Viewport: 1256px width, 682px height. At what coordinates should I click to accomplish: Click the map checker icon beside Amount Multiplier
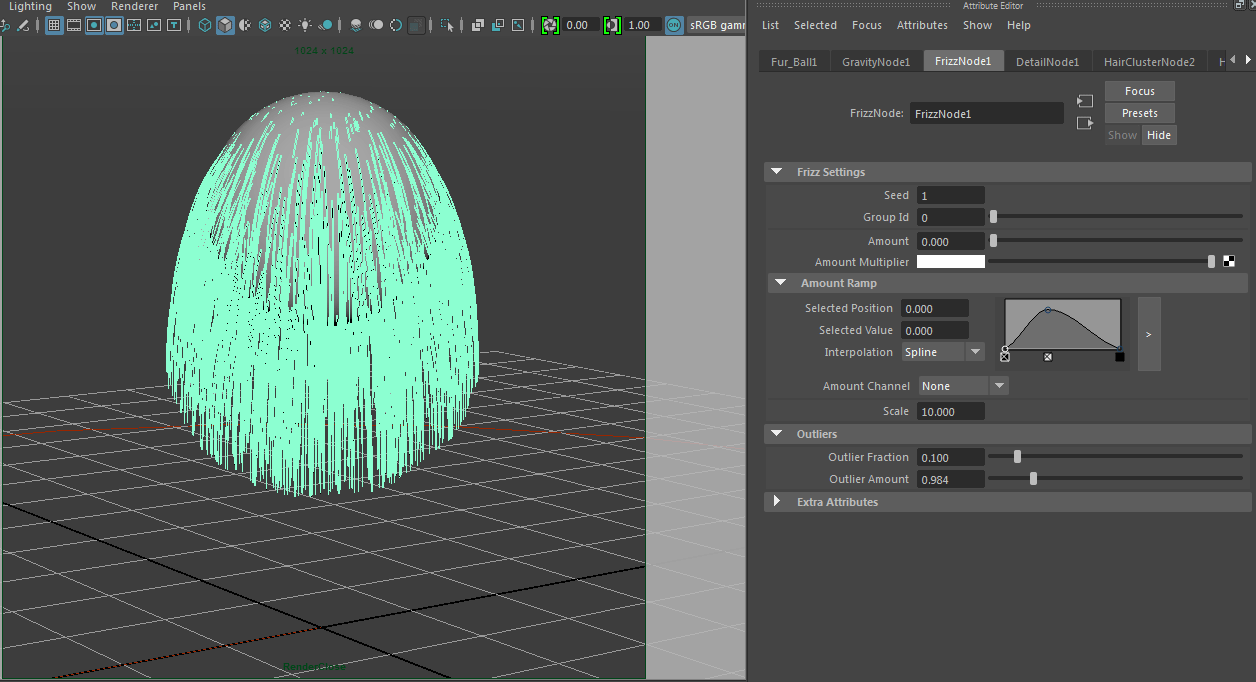(x=1229, y=262)
